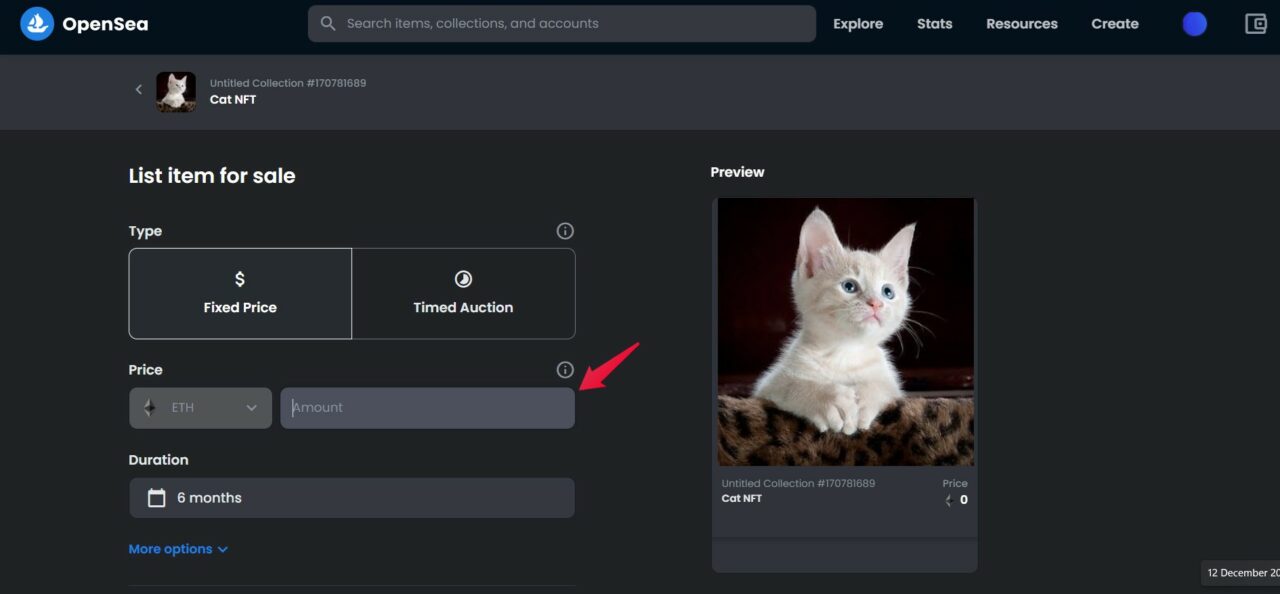
Task: Open the Explore menu
Action: [858, 23]
